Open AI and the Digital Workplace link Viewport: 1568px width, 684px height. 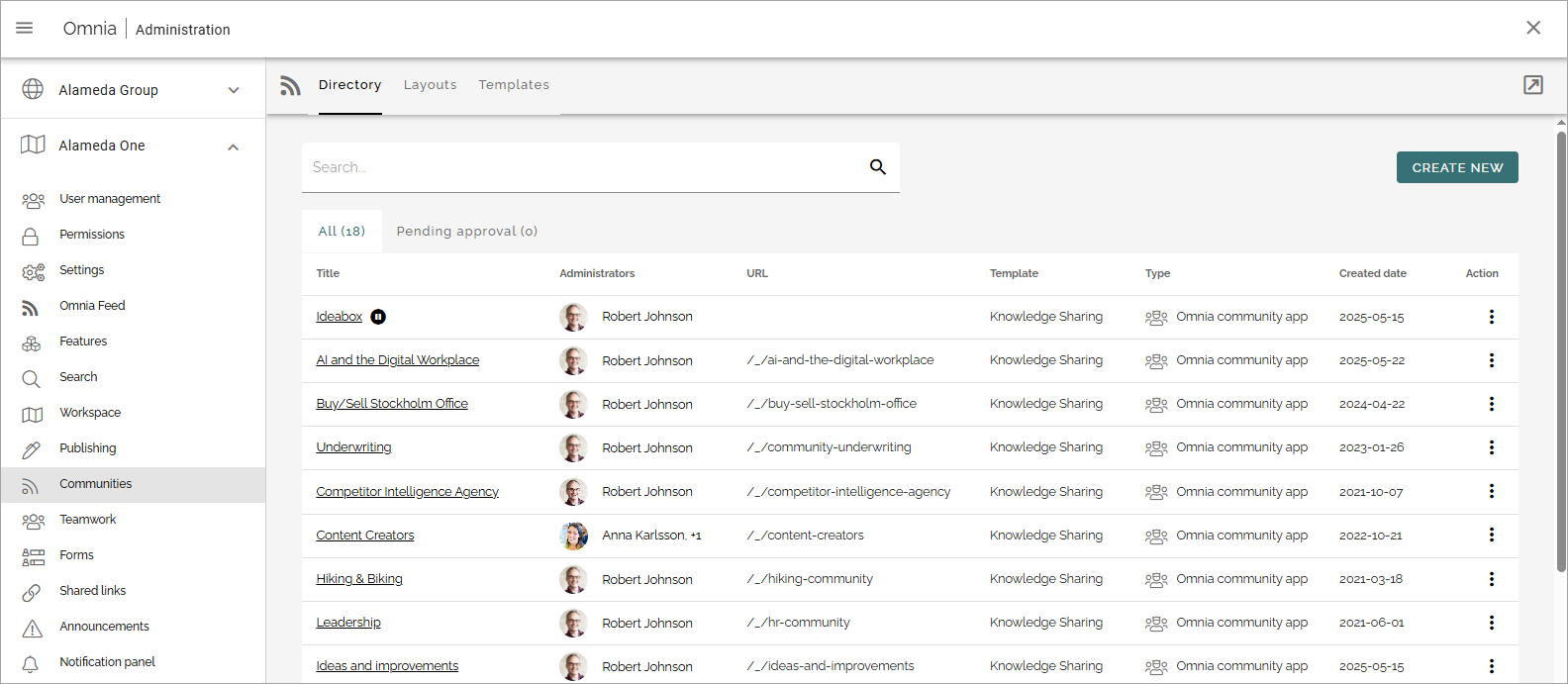(398, 360)
